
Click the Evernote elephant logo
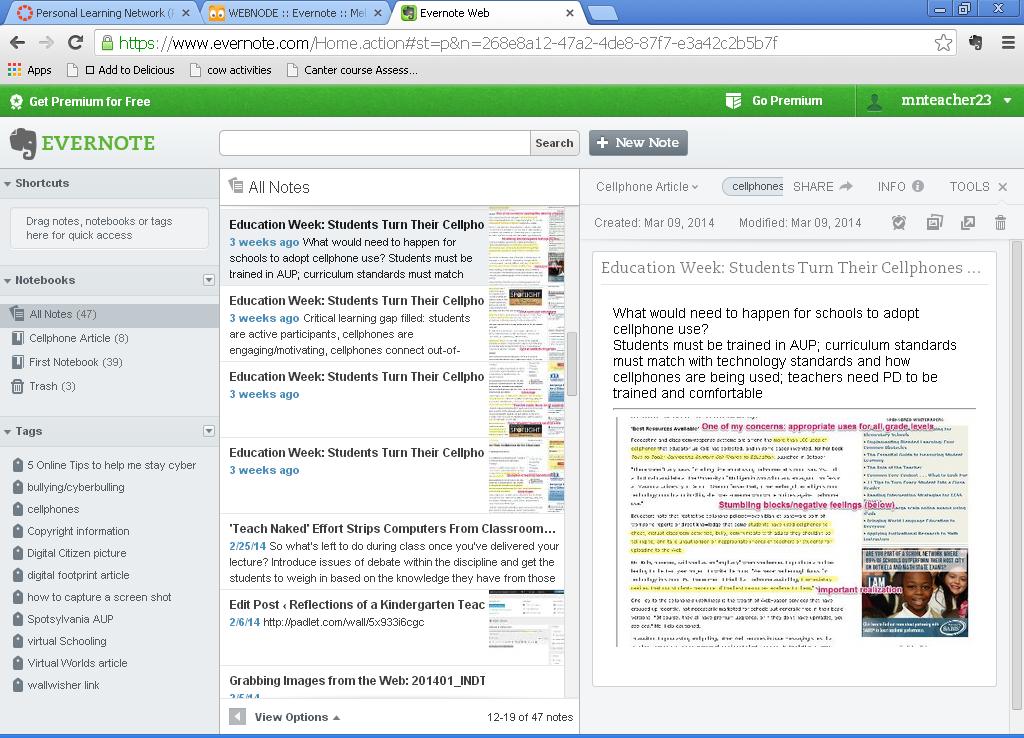(24, 144)
